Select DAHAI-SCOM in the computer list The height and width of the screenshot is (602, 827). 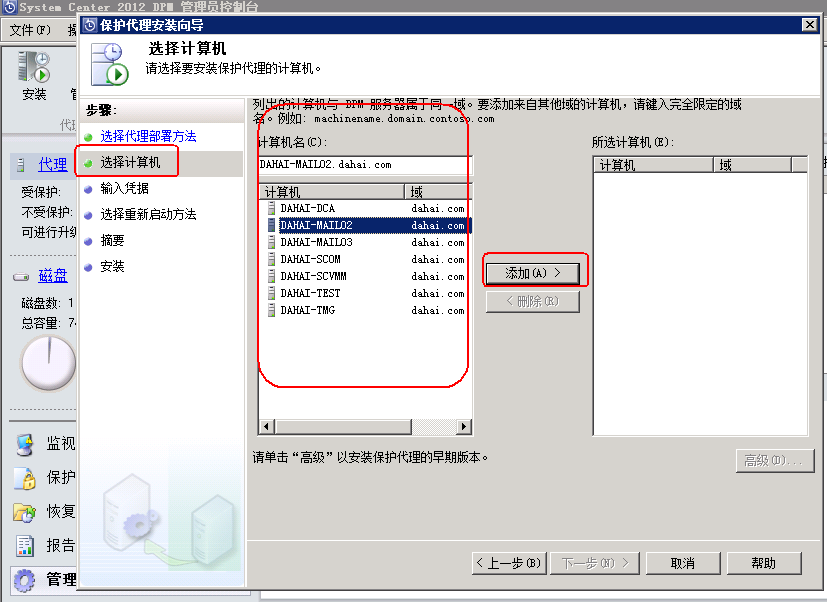365,259
